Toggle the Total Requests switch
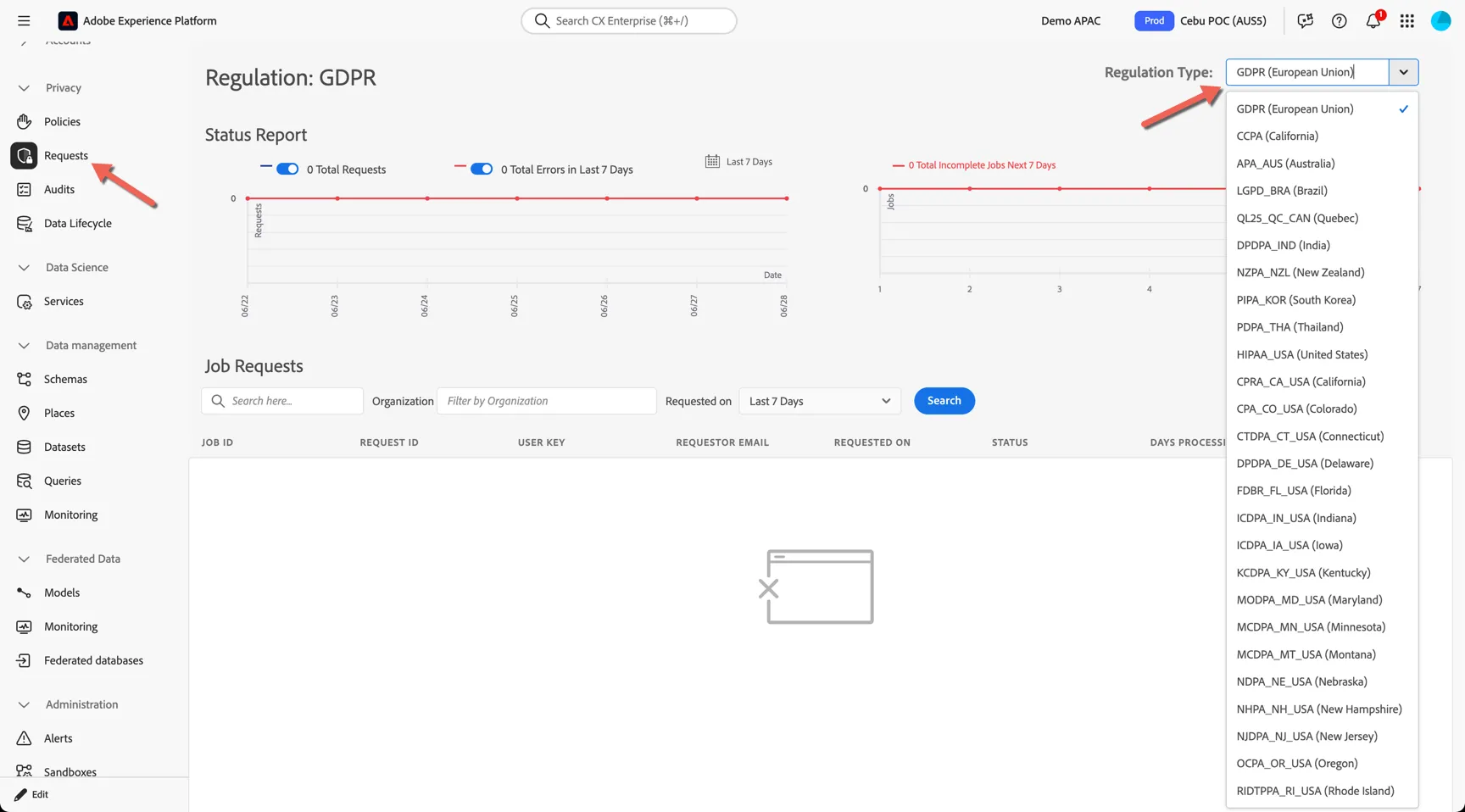Viewport: 1465px width, 812px height. point(287,169)
